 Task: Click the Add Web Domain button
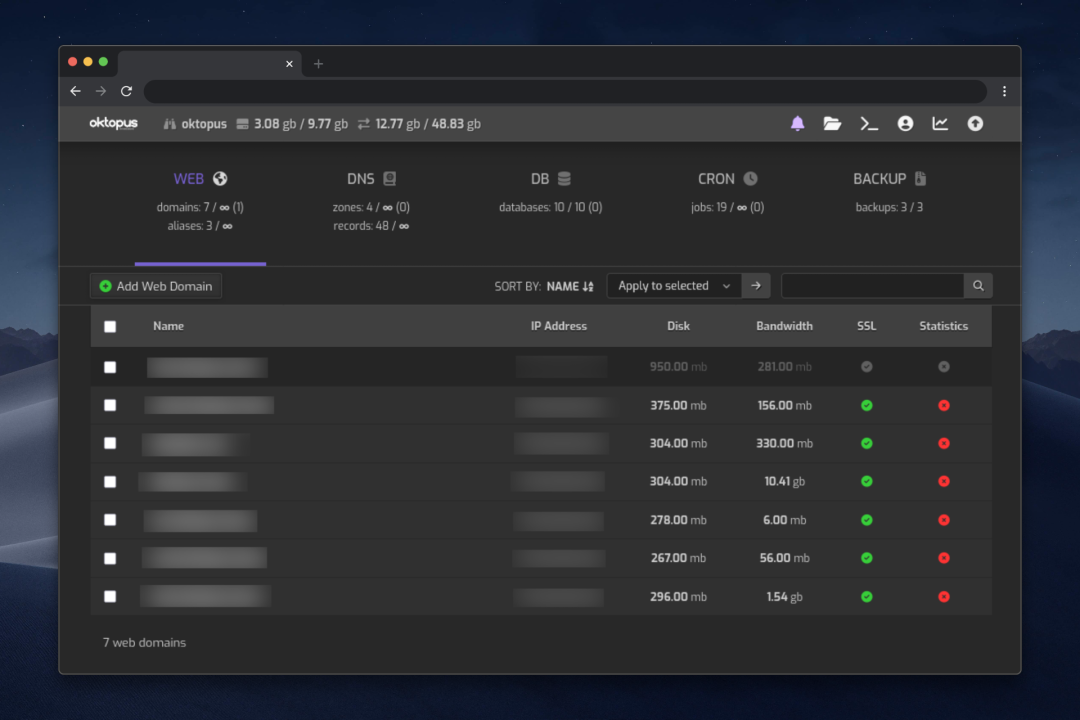pyautogui.click(x=156, y=286)
